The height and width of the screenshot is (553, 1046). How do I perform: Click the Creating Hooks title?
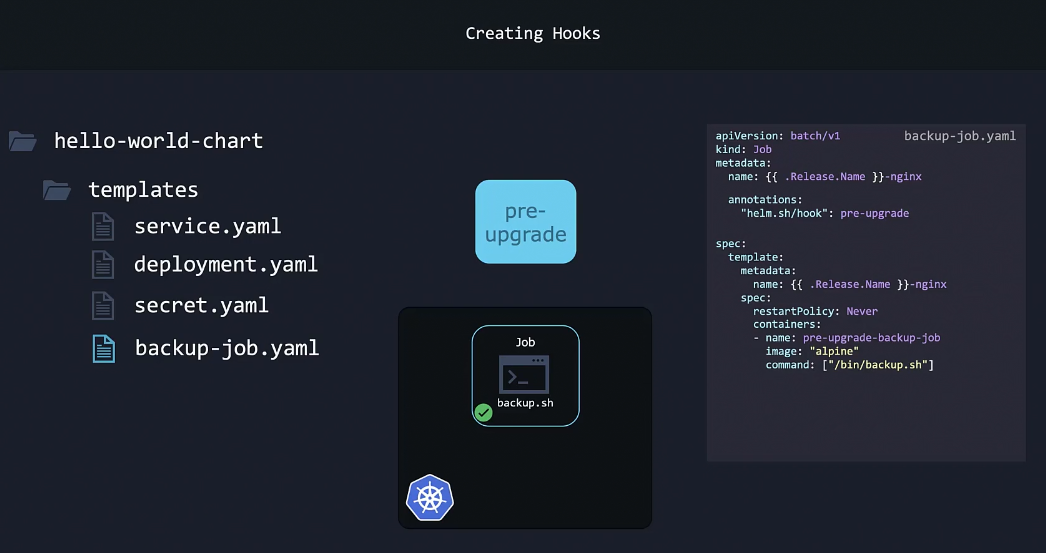pyautogui.click(x=533, y=33)
